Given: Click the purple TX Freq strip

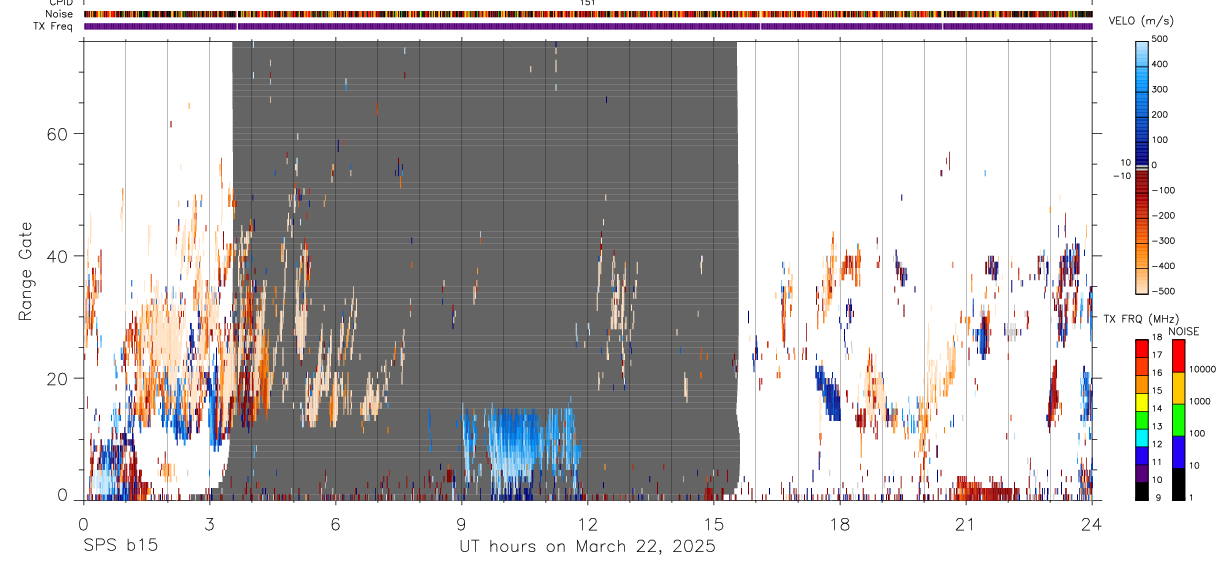Looking at the screenshot, I should (x=587, y=26).
